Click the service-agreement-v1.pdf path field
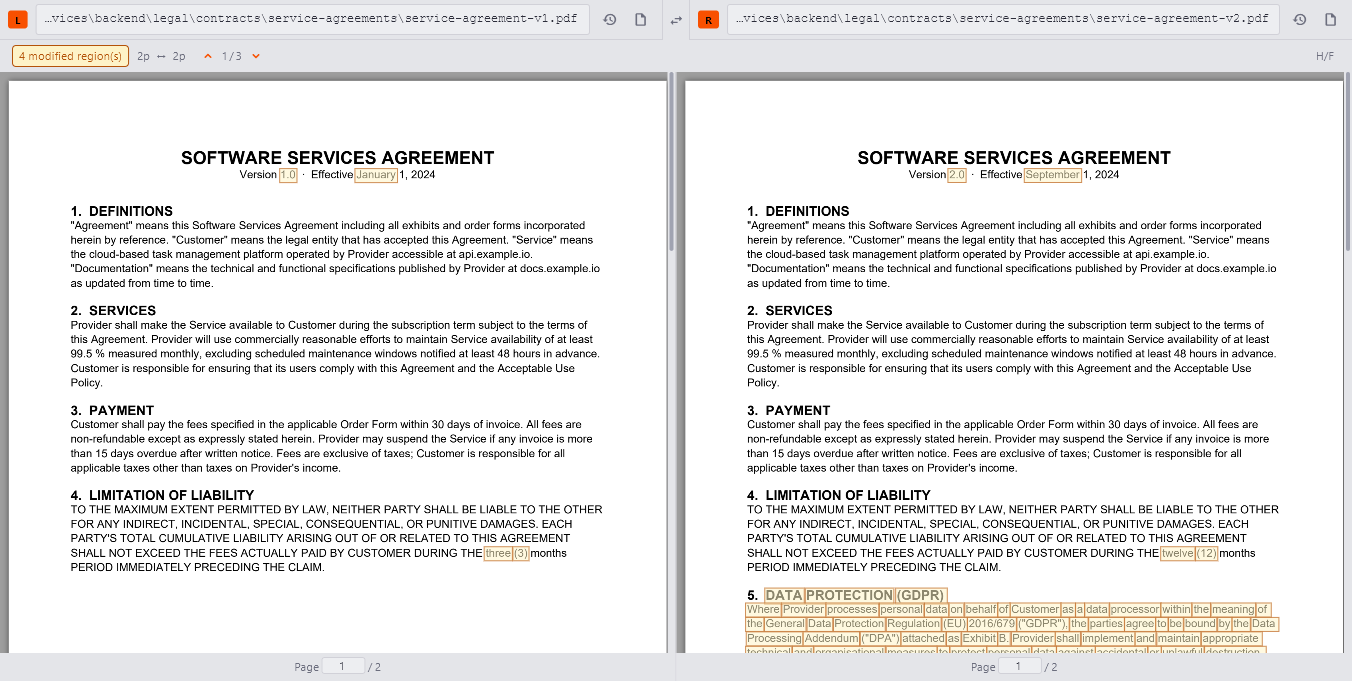The width and height of the screenshot is (1352, 681). click(312, 20)
